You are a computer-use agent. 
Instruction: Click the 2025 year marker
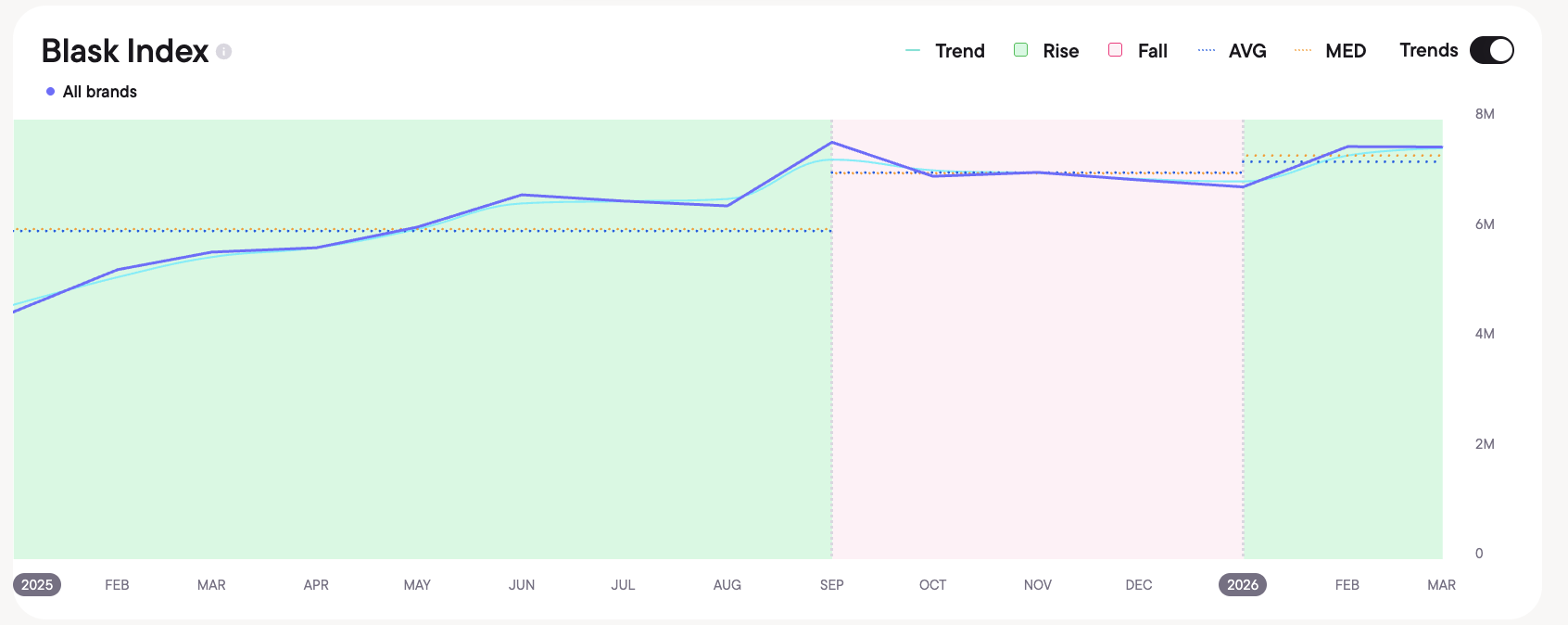37,585
